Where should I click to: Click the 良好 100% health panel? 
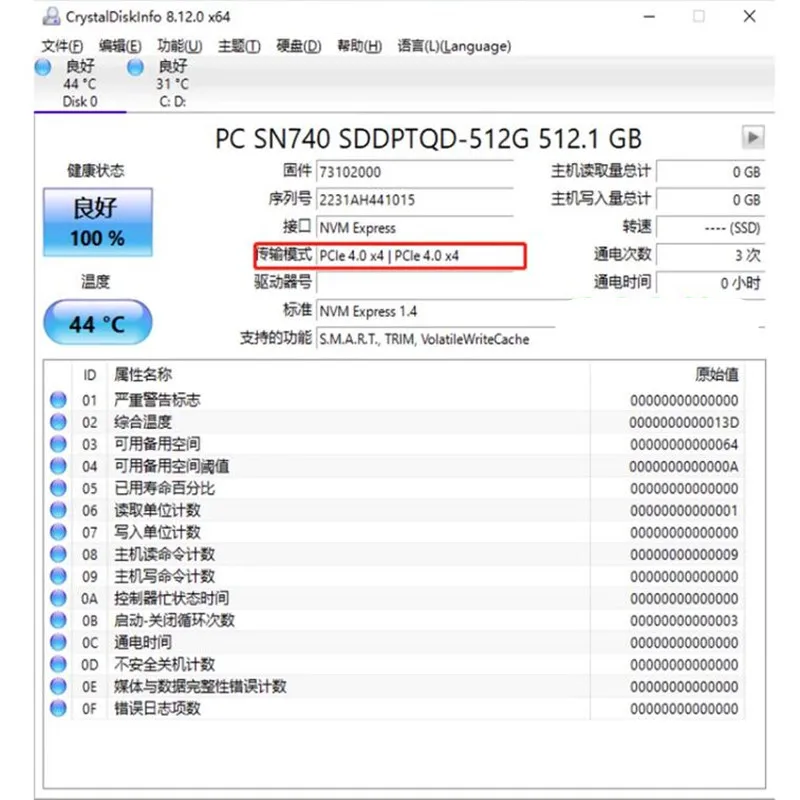click(x=97, y=222)
